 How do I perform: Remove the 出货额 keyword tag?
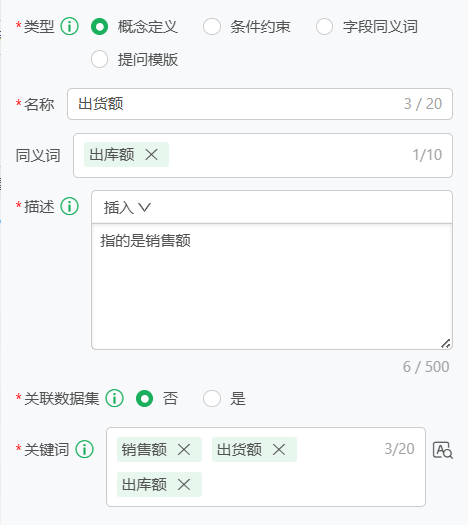[279, 449]
